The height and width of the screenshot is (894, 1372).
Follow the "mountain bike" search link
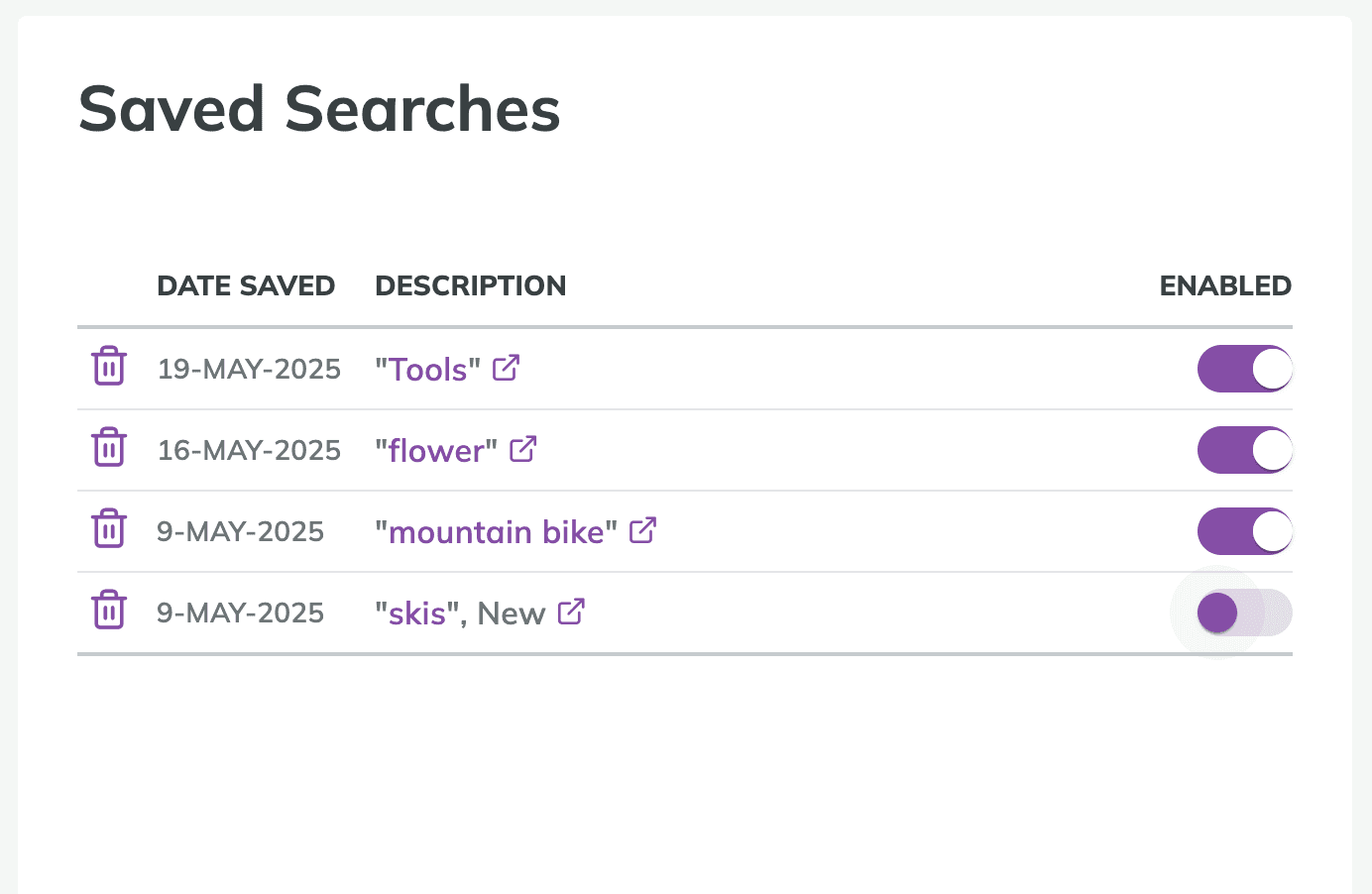496,532
